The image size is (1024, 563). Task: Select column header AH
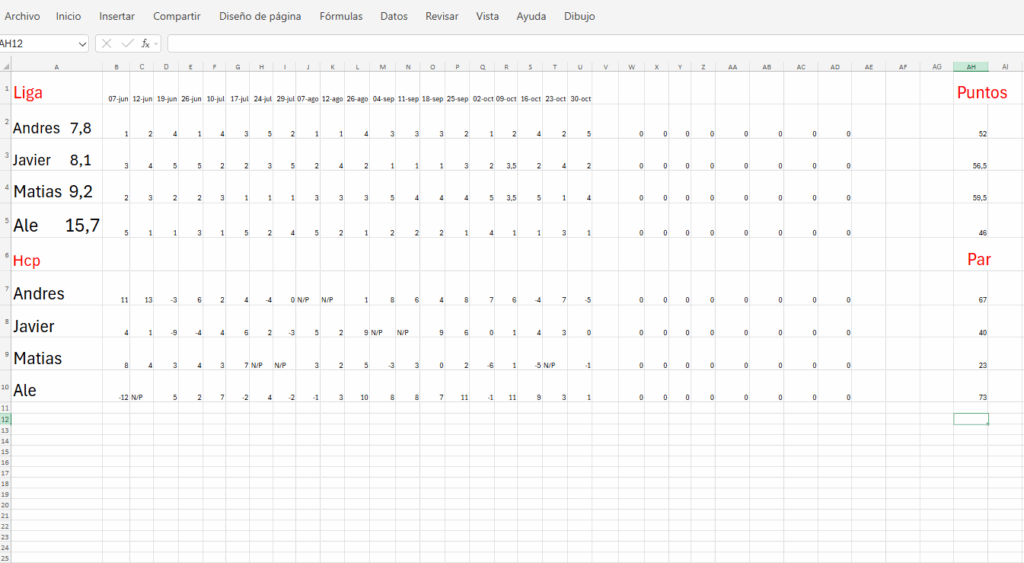pyautogui.click(x=970, y=66)
